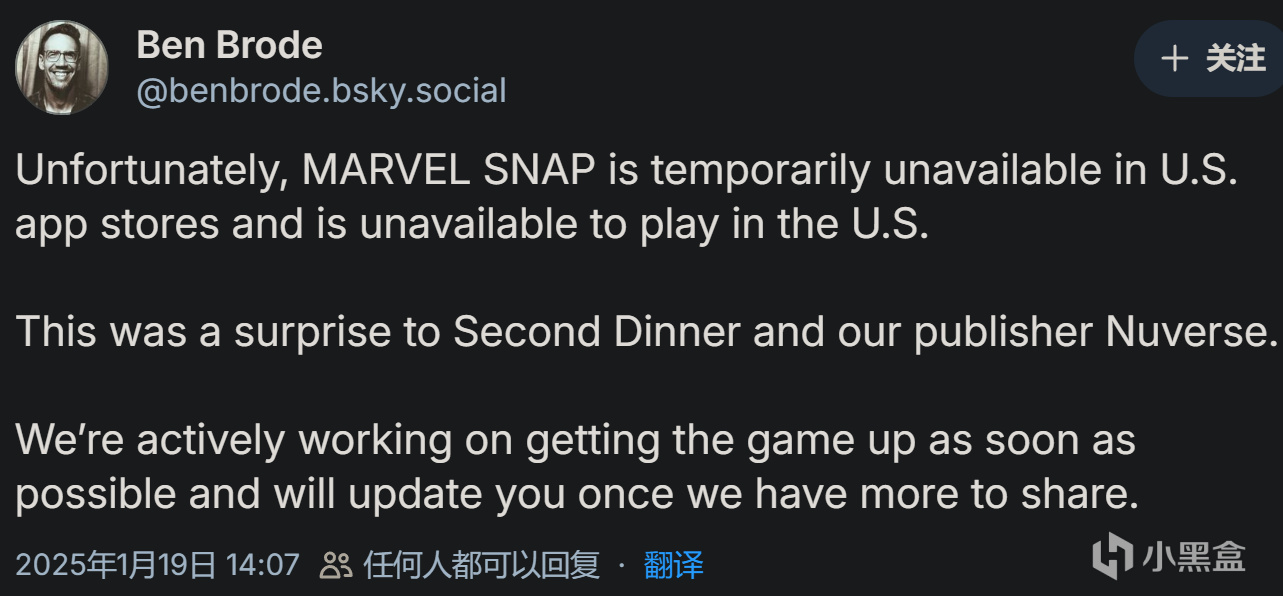Click the "We're actively working" paragraph

click(x=576, y=467)
